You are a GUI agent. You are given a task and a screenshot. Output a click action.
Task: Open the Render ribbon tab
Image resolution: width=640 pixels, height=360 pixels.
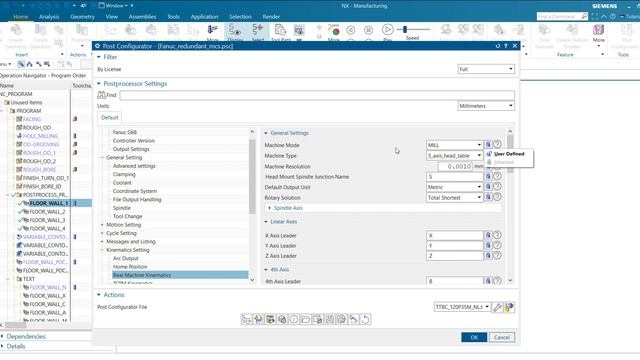[x=271, y=17]
